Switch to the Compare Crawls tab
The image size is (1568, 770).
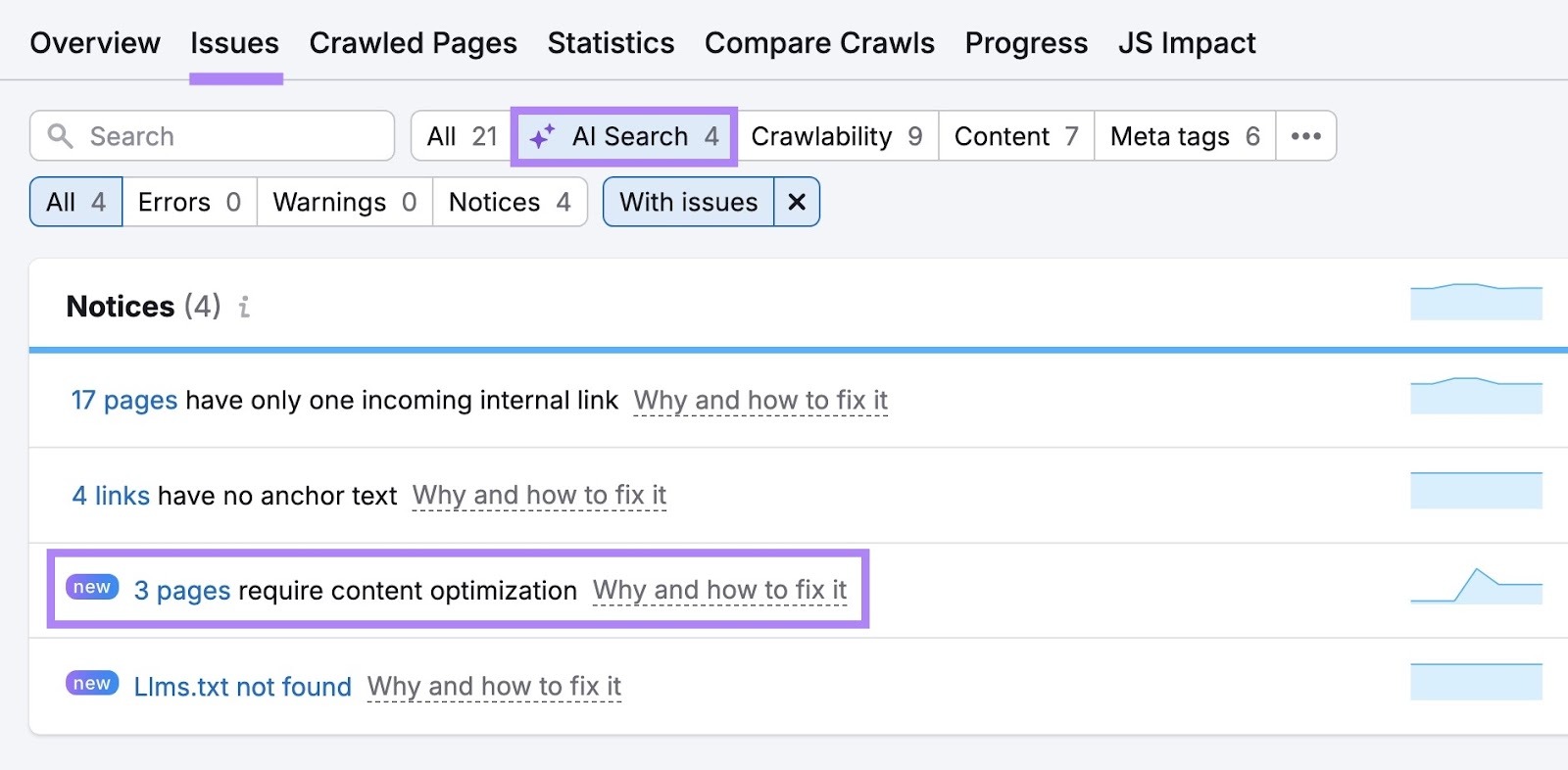(819, 42)
